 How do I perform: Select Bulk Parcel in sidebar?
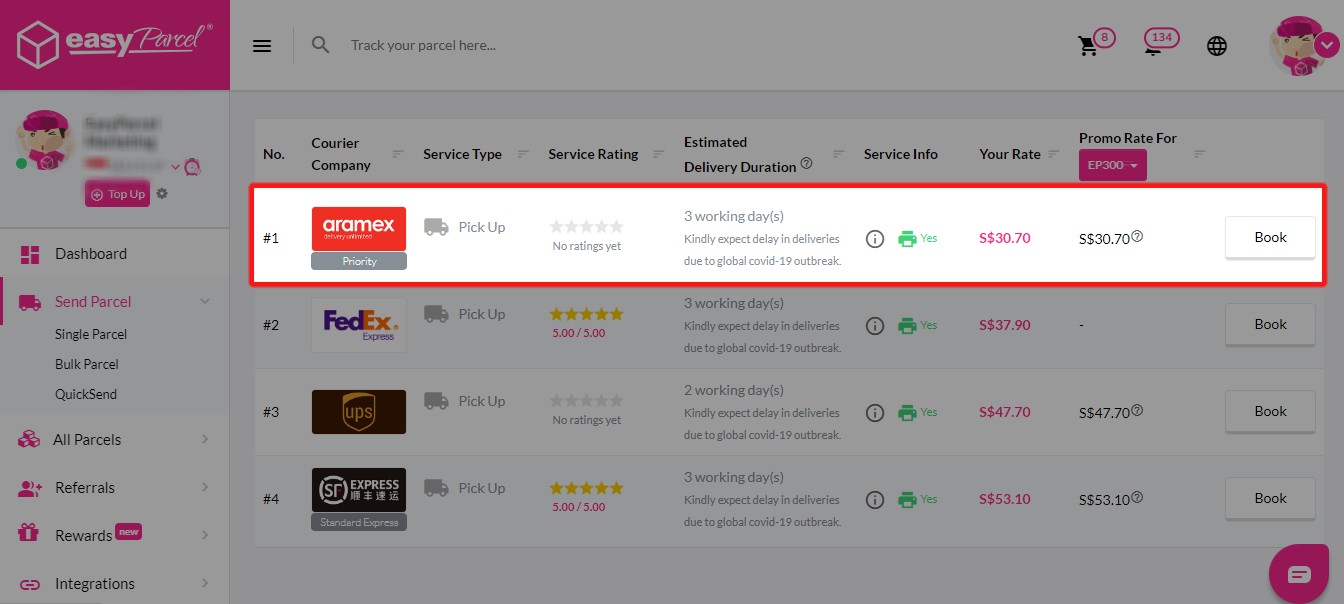87,364
